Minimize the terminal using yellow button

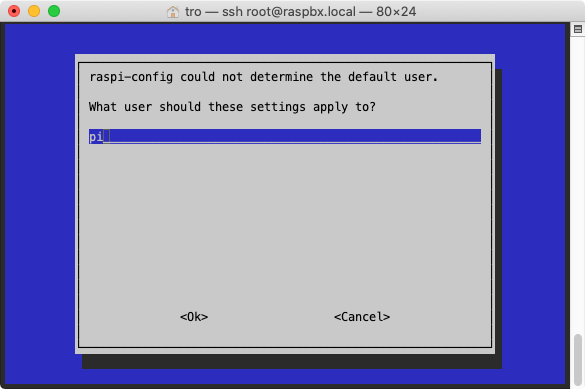point(34,11)
